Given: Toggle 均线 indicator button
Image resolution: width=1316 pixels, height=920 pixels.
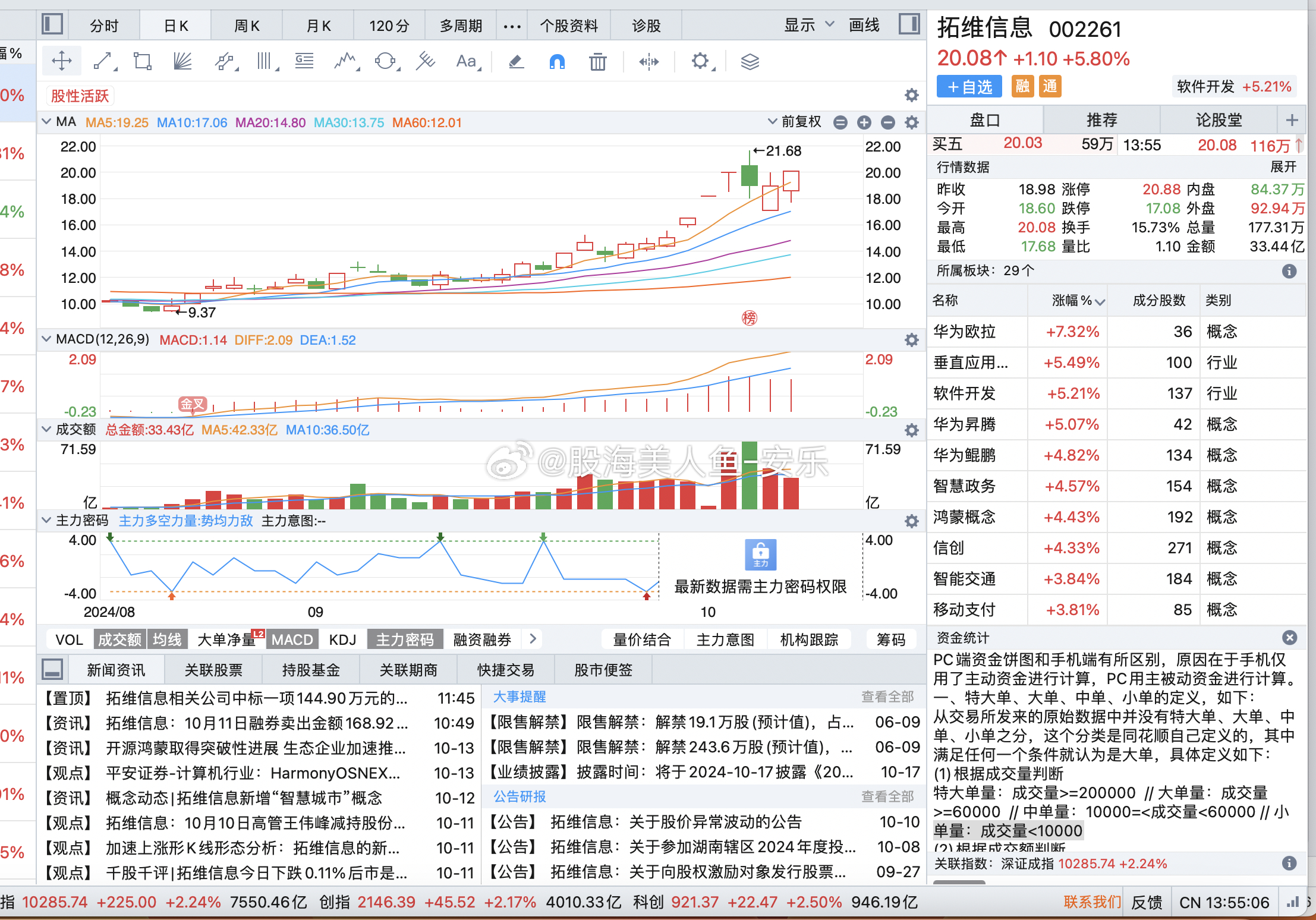Looking at the screenshot, I should point(168,639).
